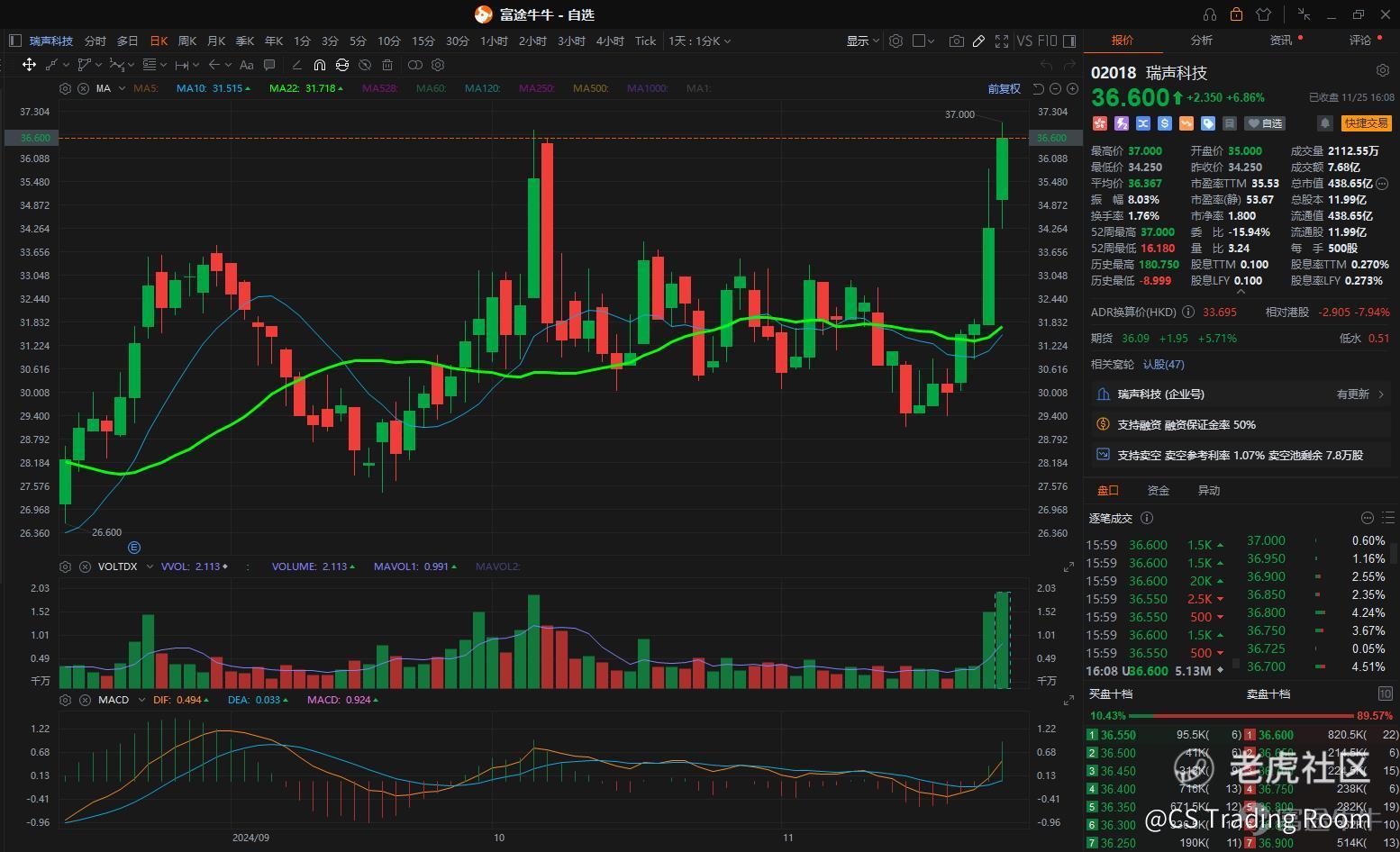Close the MACD indicator panel
This screenshot has height=852, width=1400.
84,700
